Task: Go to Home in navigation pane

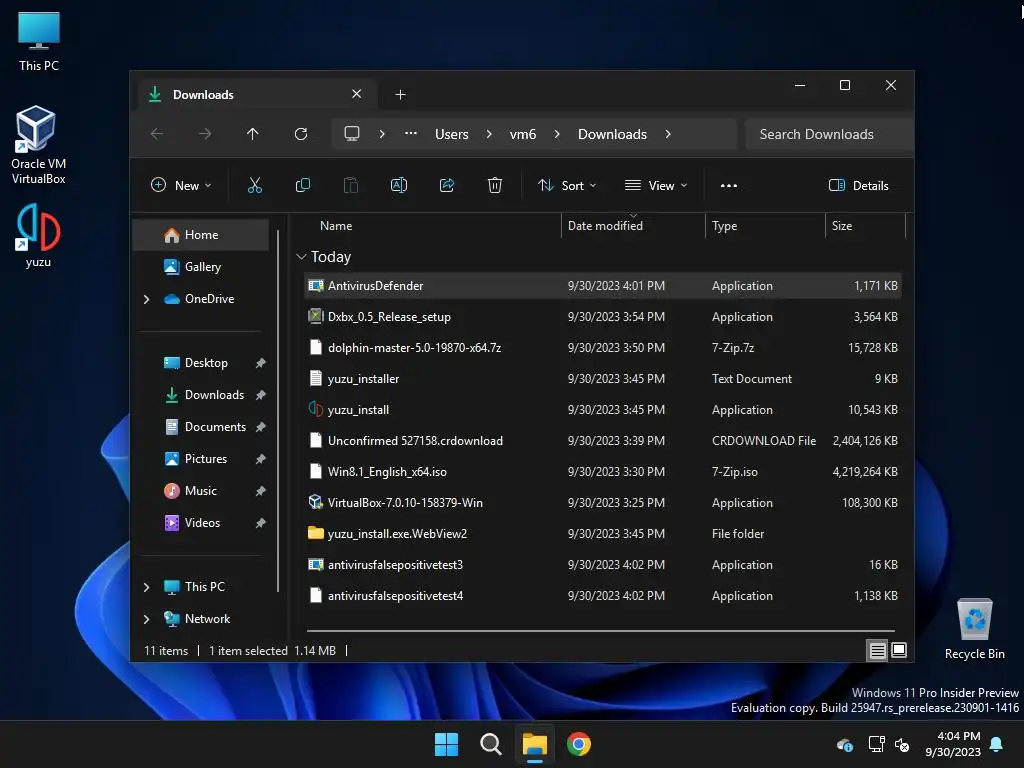Action: tap(201, 235)
